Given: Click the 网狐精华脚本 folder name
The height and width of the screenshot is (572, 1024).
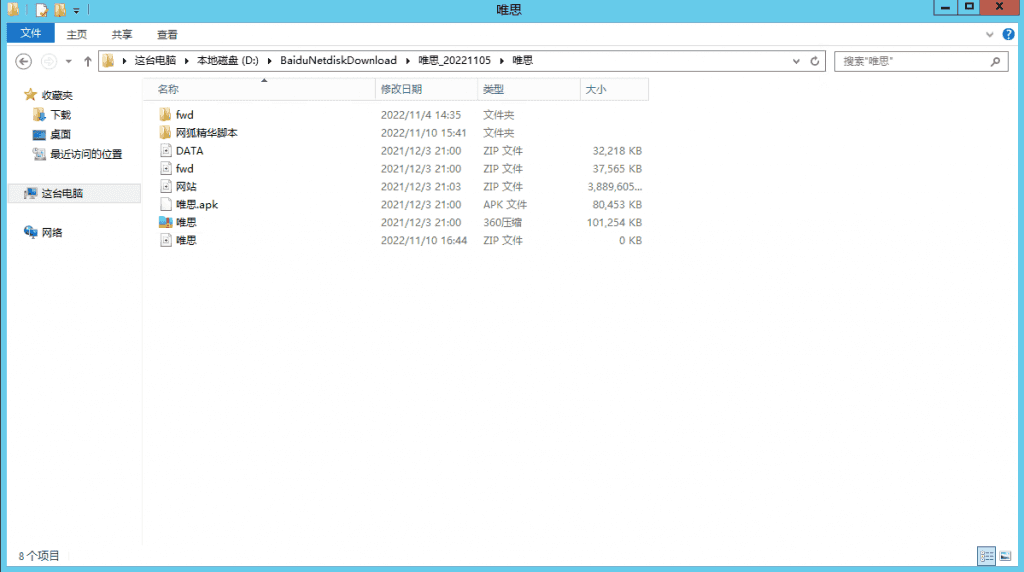Looking at the screenshot, I should coord(206,133).
